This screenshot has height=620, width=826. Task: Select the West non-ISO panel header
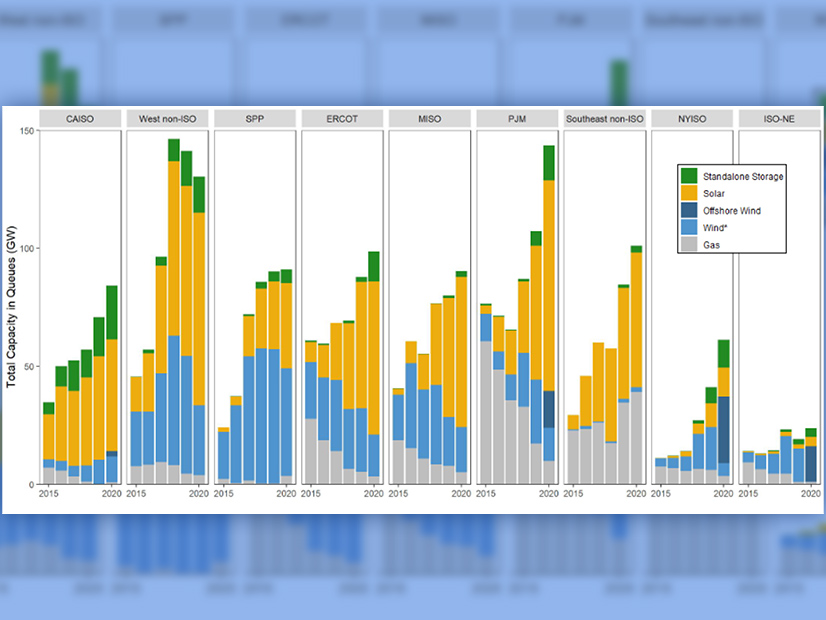[x=167, y=118]
